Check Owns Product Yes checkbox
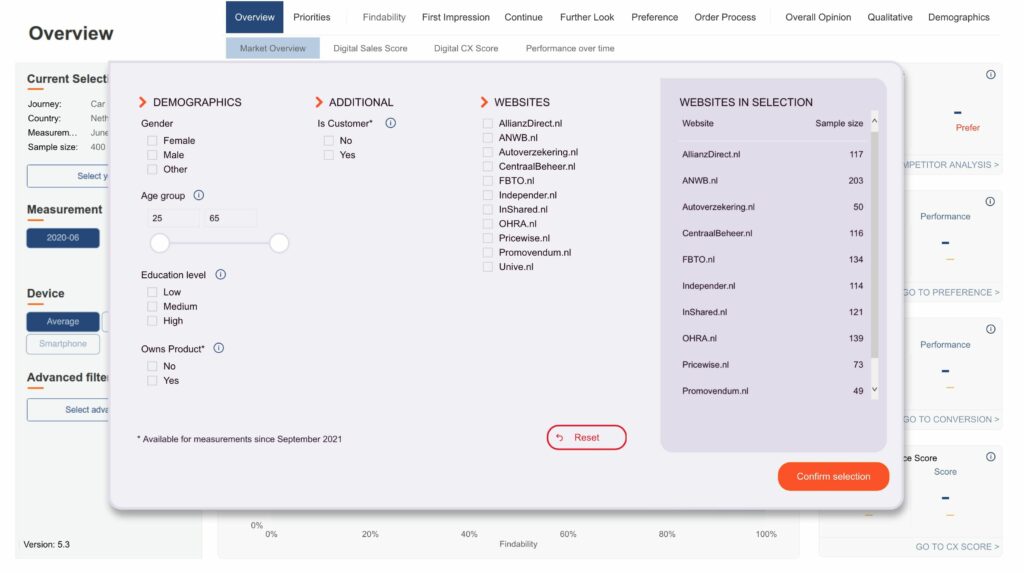1024x573 pixels. click(x=152, y=380)
